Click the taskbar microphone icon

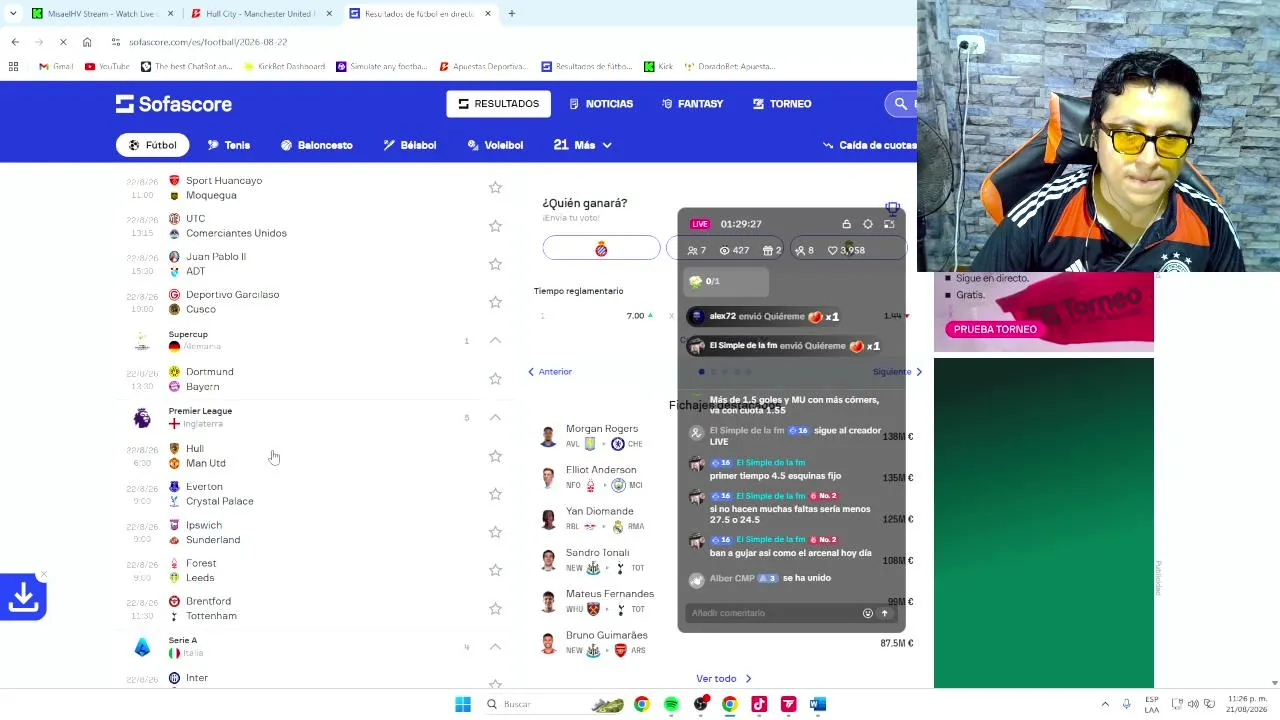click(1127, 704)
